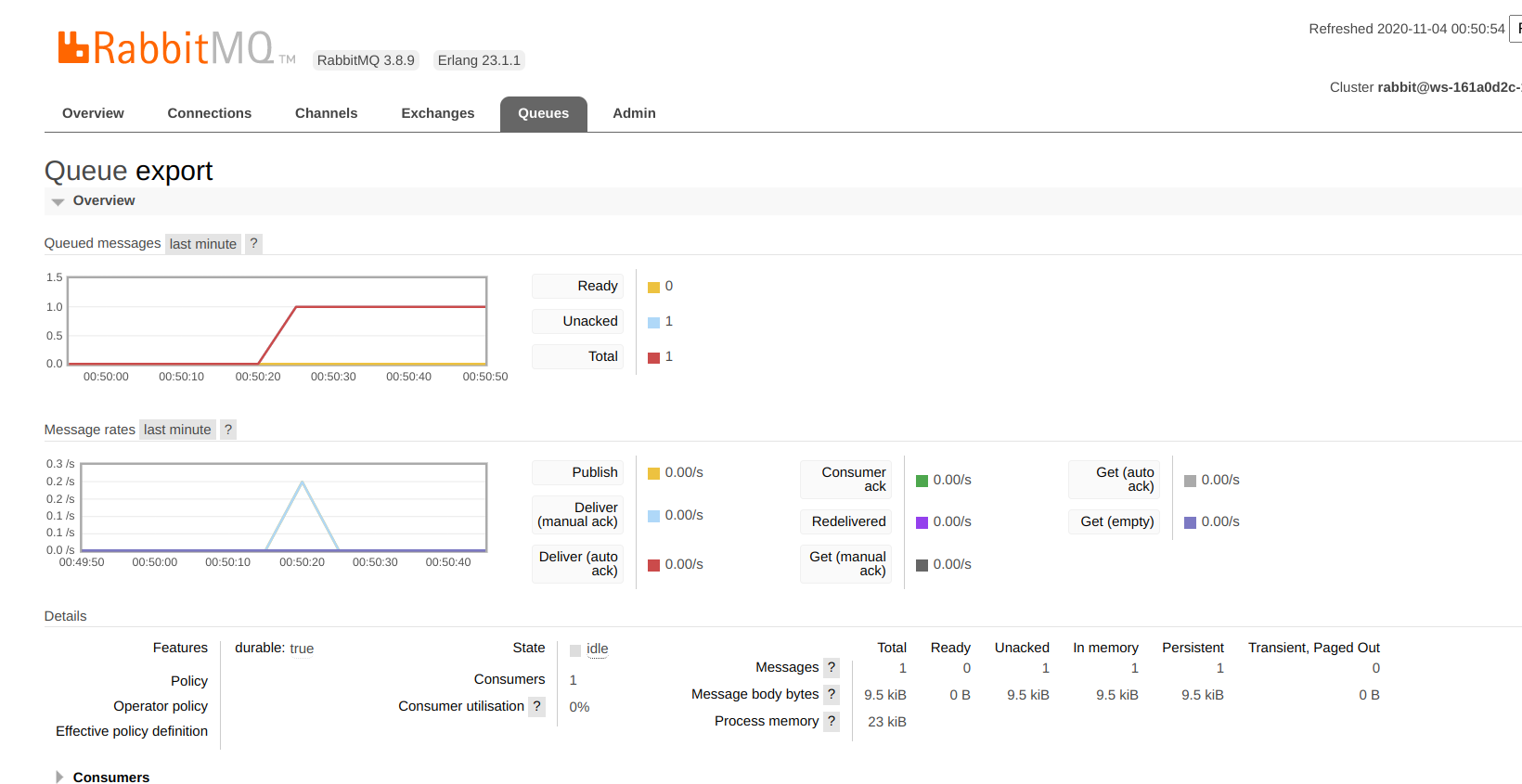Change Queued messages last minute range
This screenshot has height=784, width=1522.
pyautogui.click(x=202, y=244)
